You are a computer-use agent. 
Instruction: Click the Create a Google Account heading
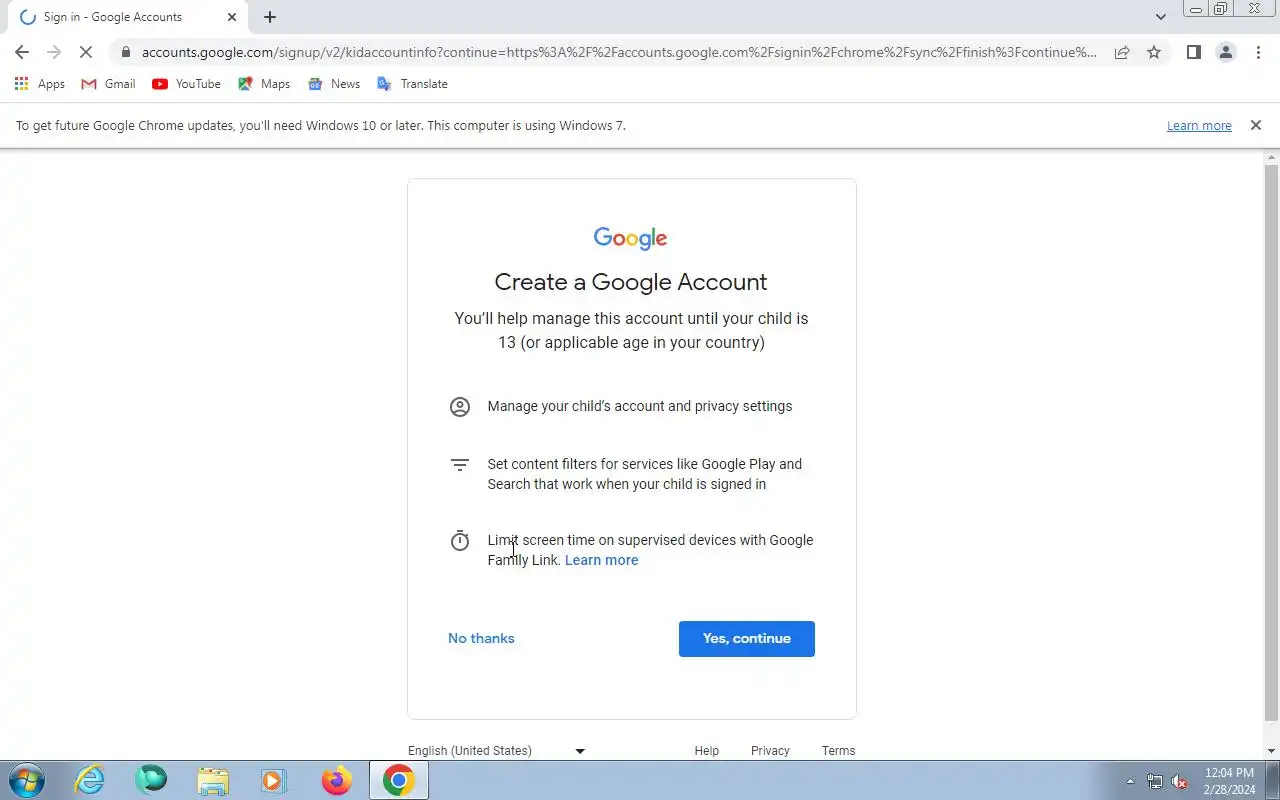631,282
